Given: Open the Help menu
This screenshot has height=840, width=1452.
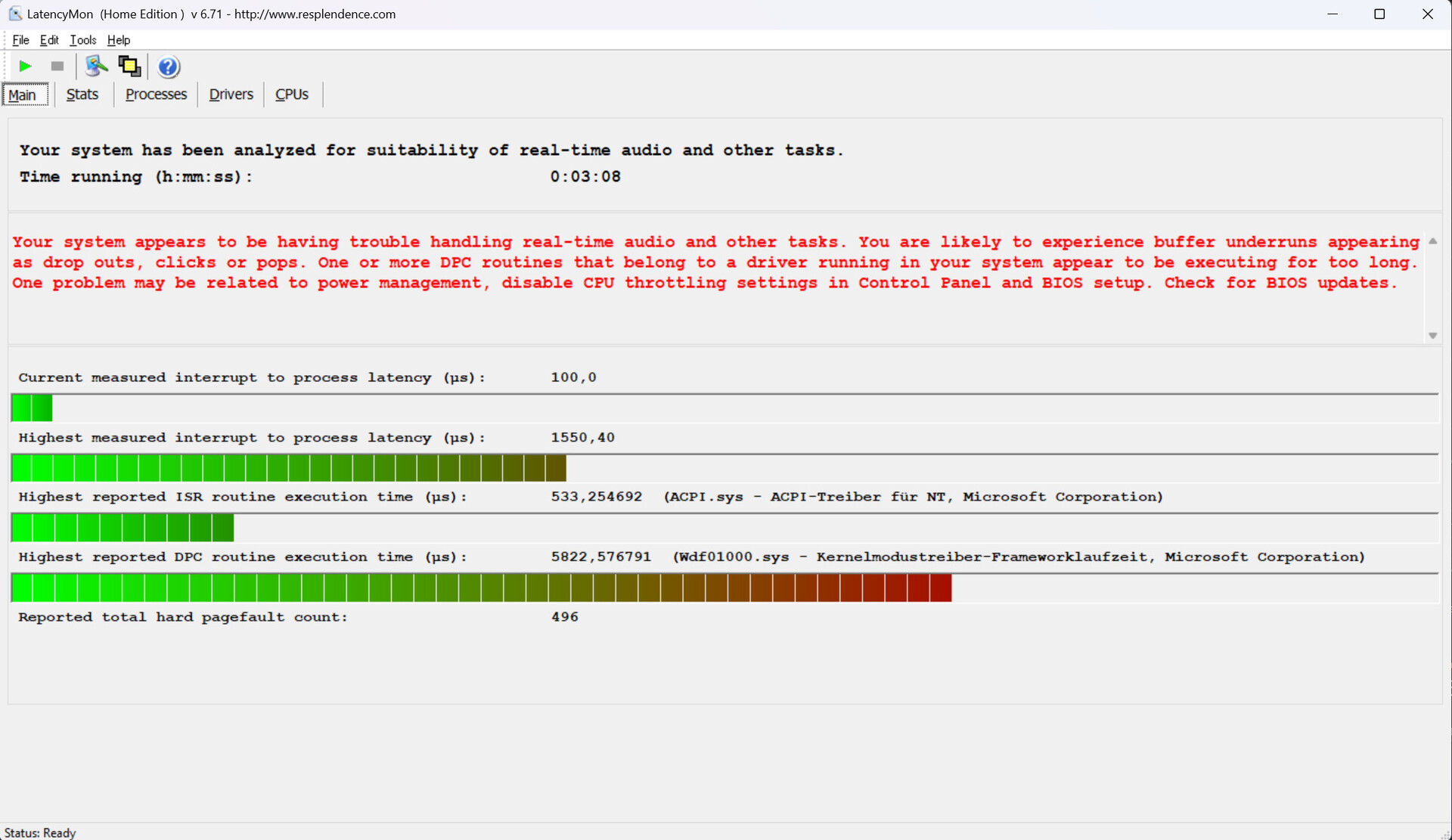Looking at the screenshot, I should [x=118, y=40].
